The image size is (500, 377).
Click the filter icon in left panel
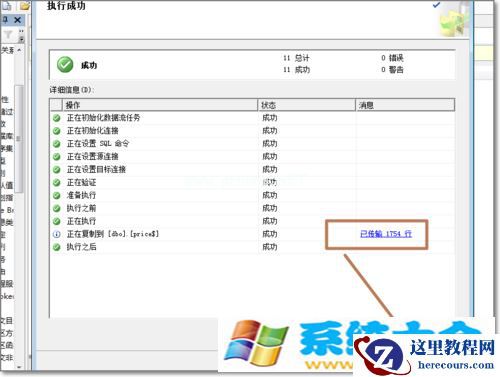pos(8,34)
